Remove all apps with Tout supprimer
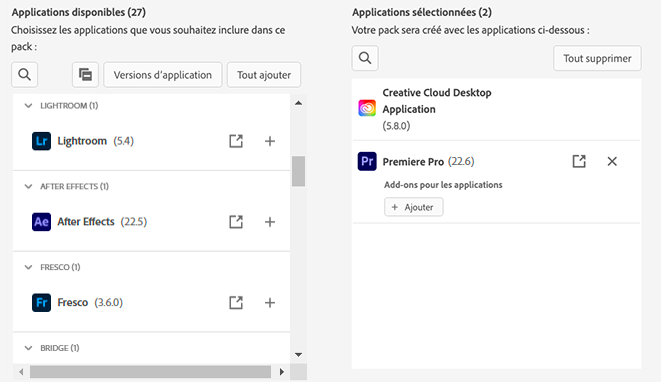661x382 pixels. [x=597, y=58]
